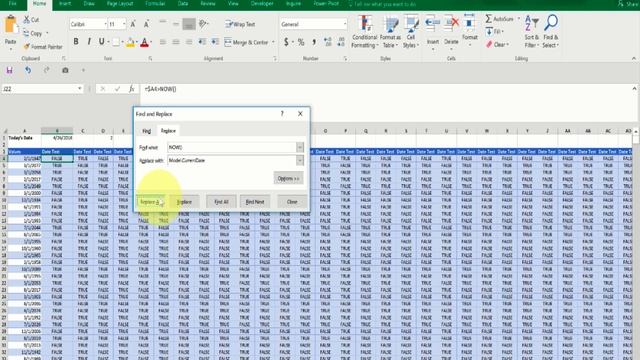This screenshot has width=640, height=360.
Task: Click the Insert Function fx icon
Action: click(x=131, y=89)
